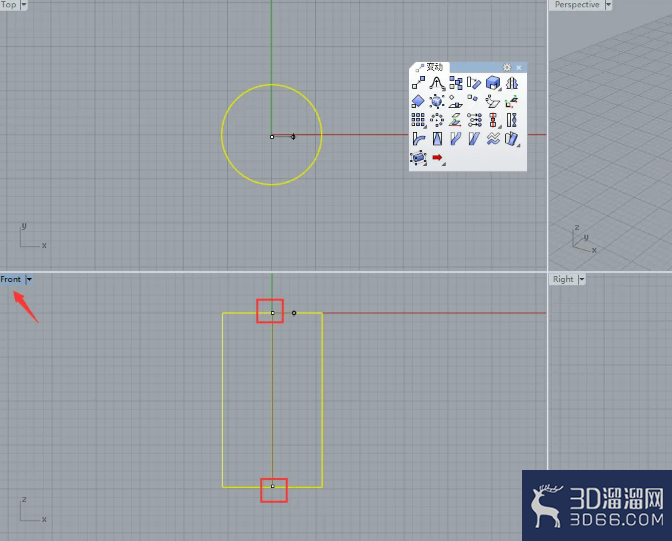Open the Right viewport dropdown arrow
Screen dimensions: 672x541
(582, 280)
